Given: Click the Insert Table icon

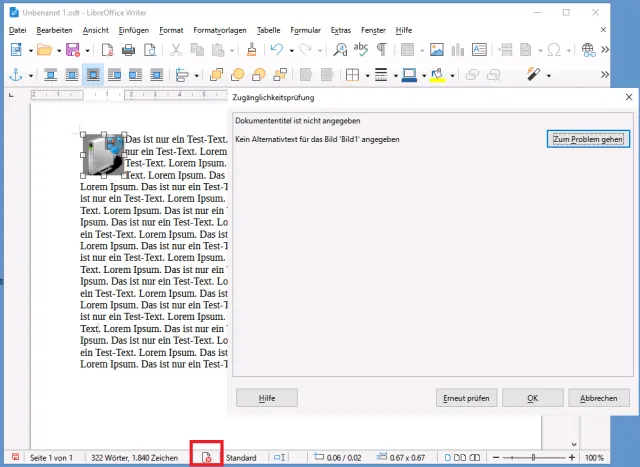Looking at the screenshot, I should pos(408,49).
